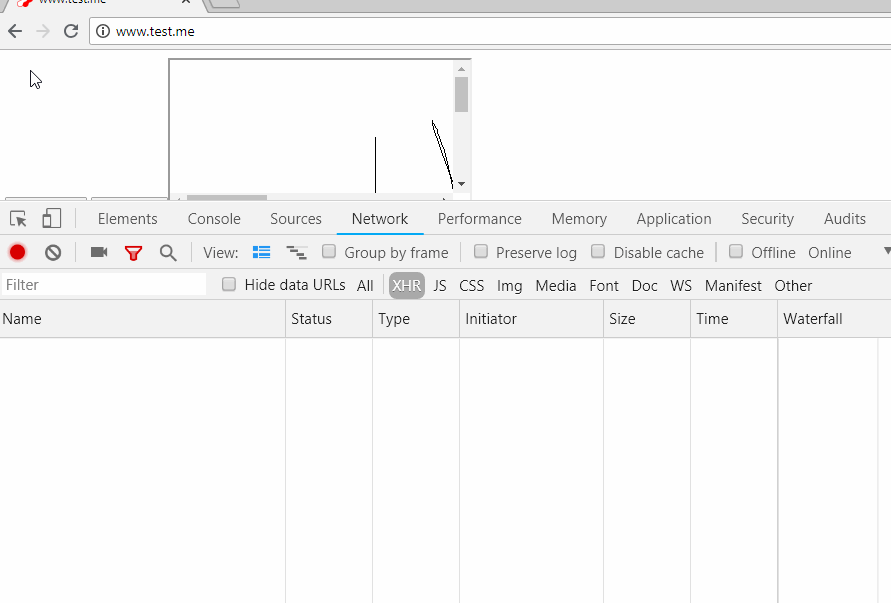This screenshot has width=891, height=603.
Task: Enable the Preserve log checkbox
Action: (x=481, y=252)
